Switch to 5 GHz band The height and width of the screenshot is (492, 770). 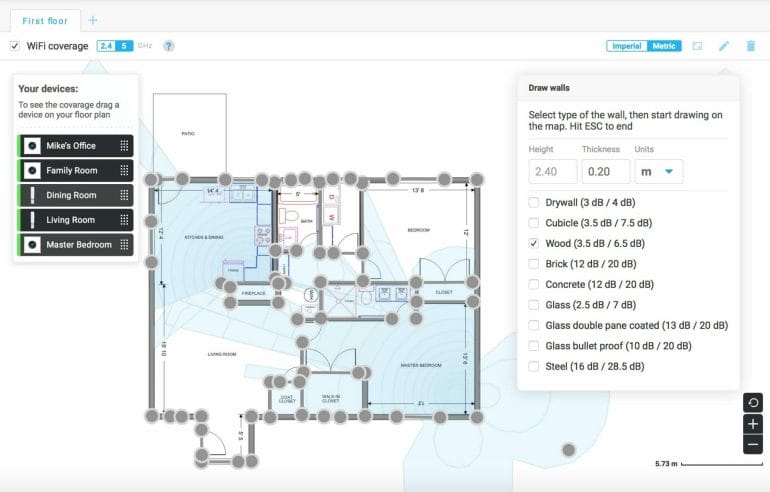click(x=124, y=46)
